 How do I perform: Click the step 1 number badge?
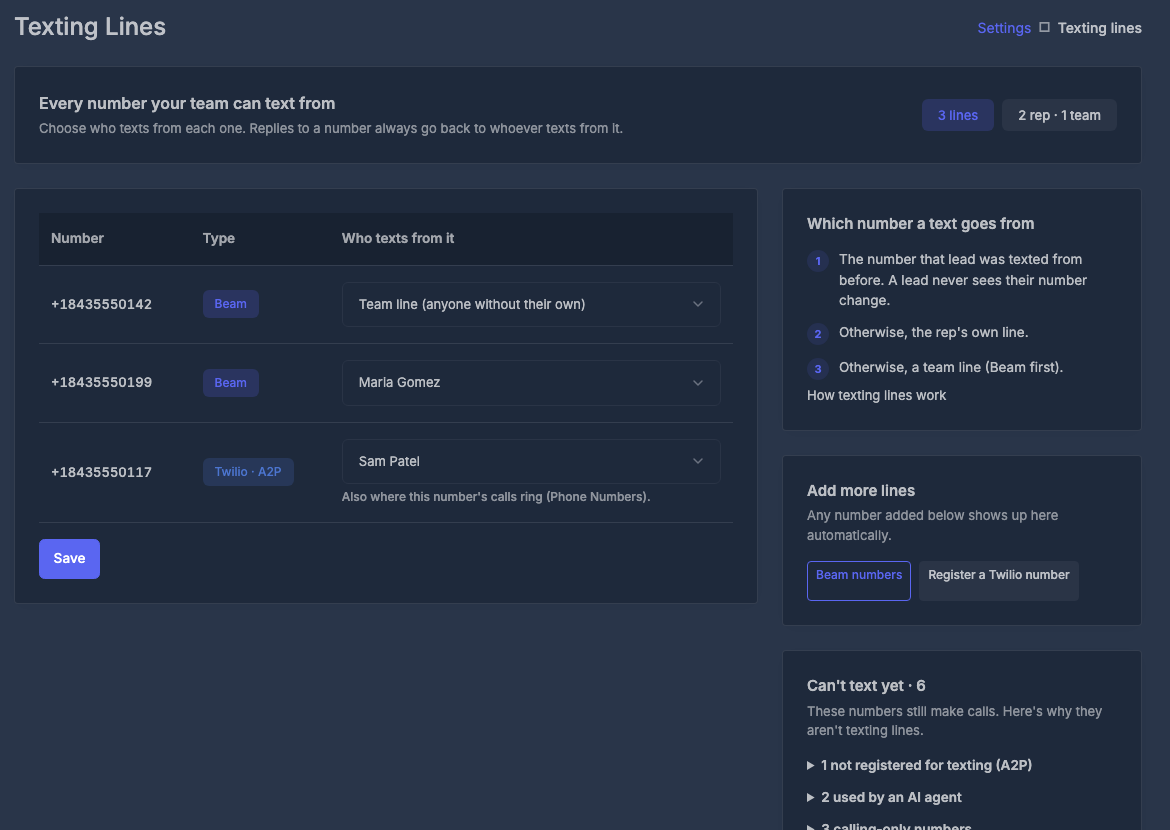click(818, 261)
